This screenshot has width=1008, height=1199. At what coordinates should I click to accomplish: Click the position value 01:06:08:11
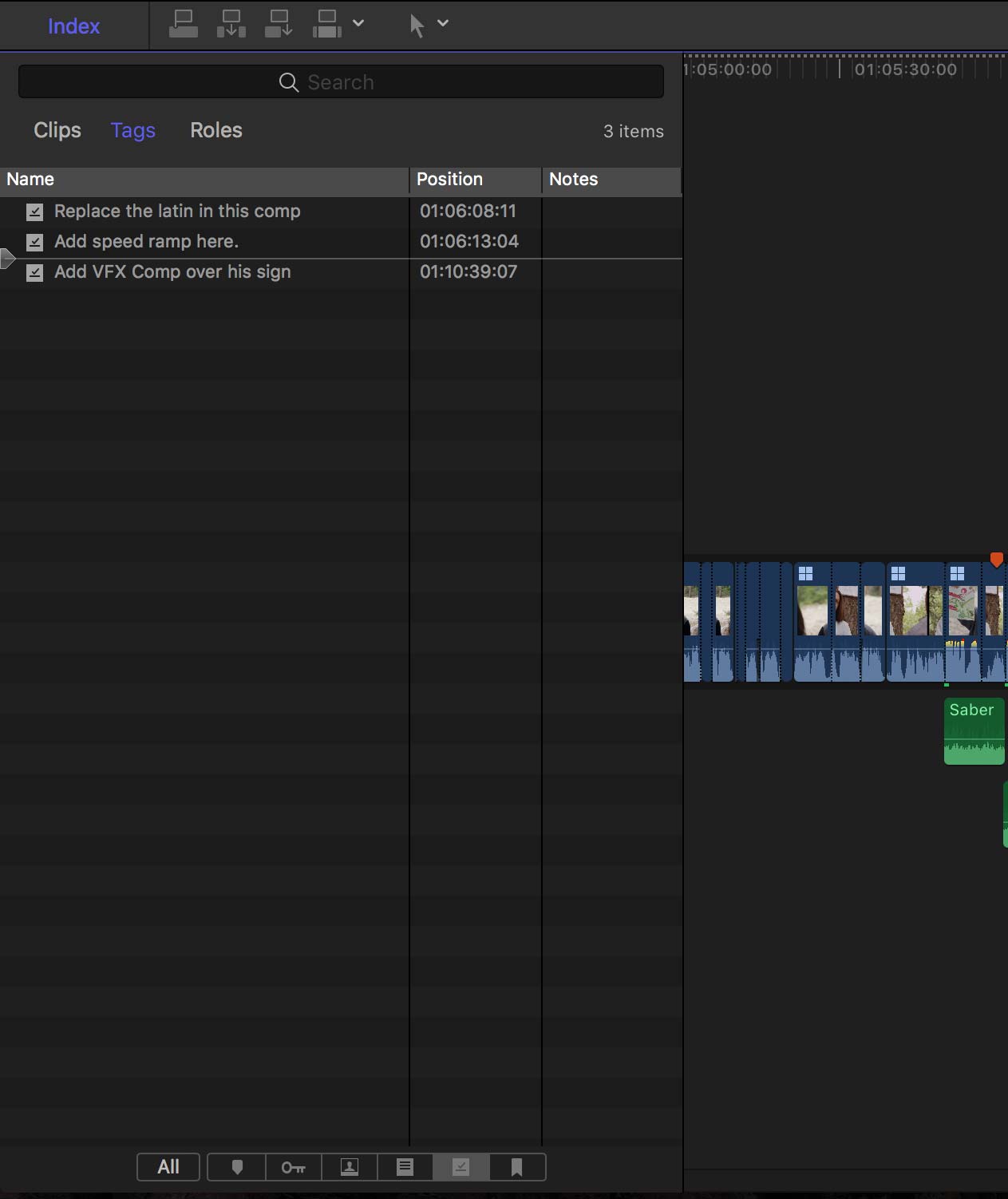[468, 211]
